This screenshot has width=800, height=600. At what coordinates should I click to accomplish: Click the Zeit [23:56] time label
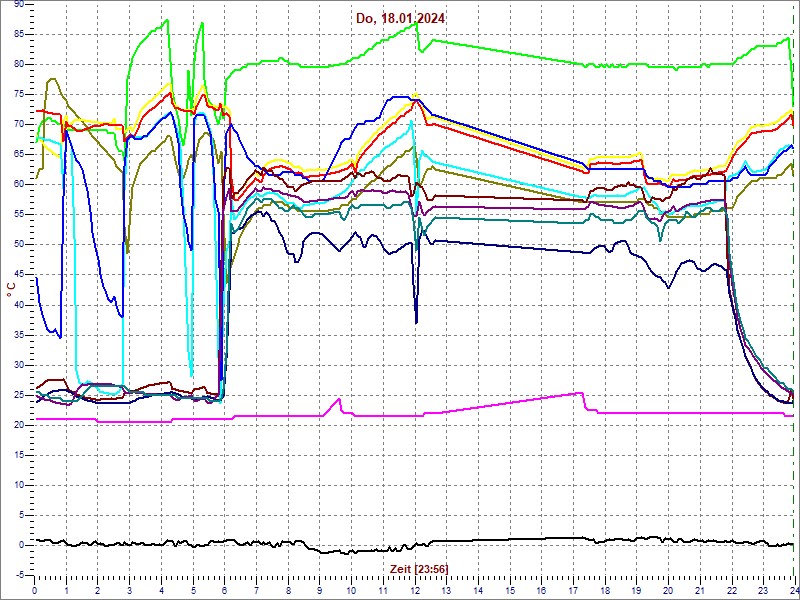419,568
